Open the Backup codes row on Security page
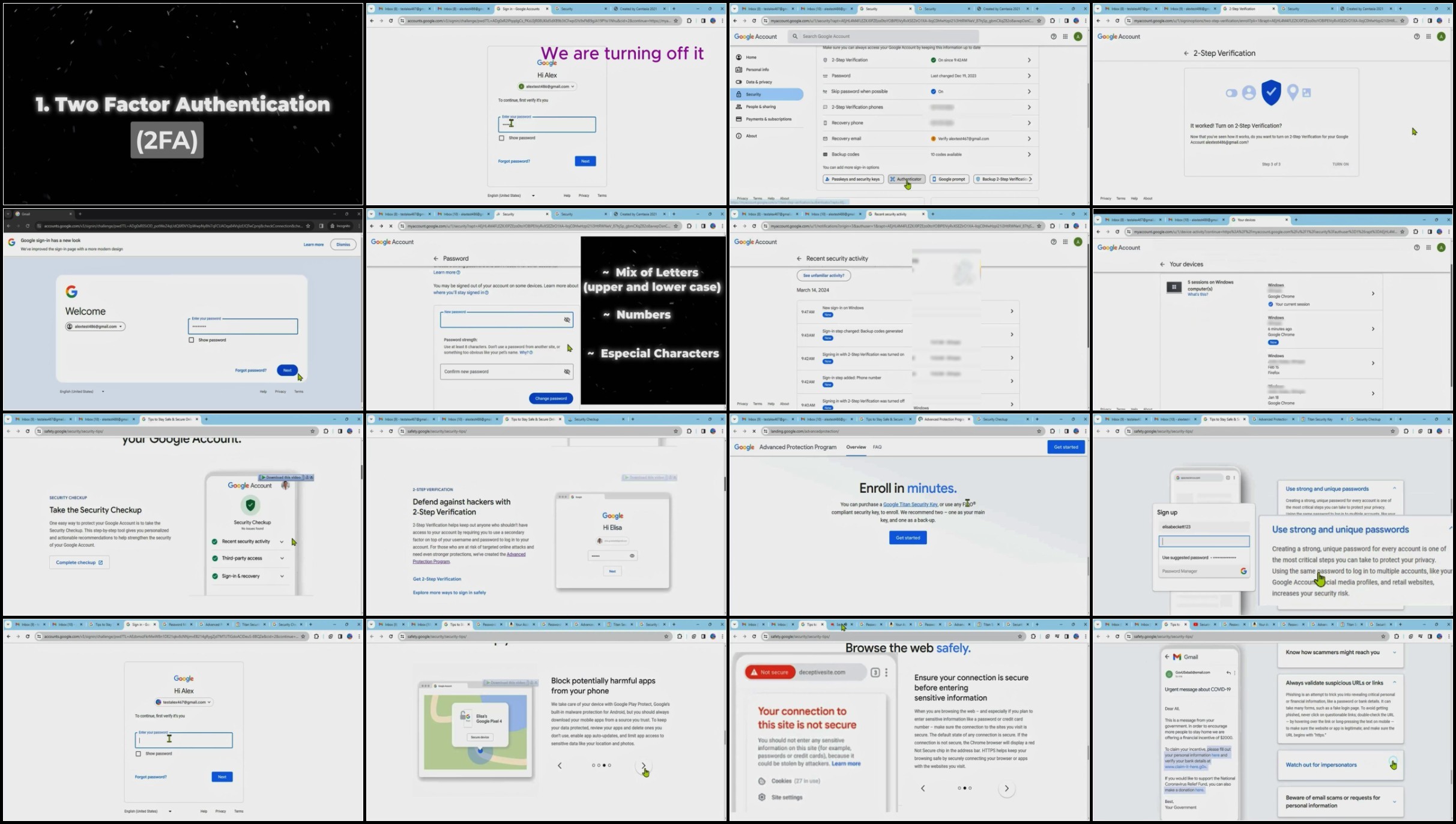The width and height of the screenshot is (1456, 824). 928,155
